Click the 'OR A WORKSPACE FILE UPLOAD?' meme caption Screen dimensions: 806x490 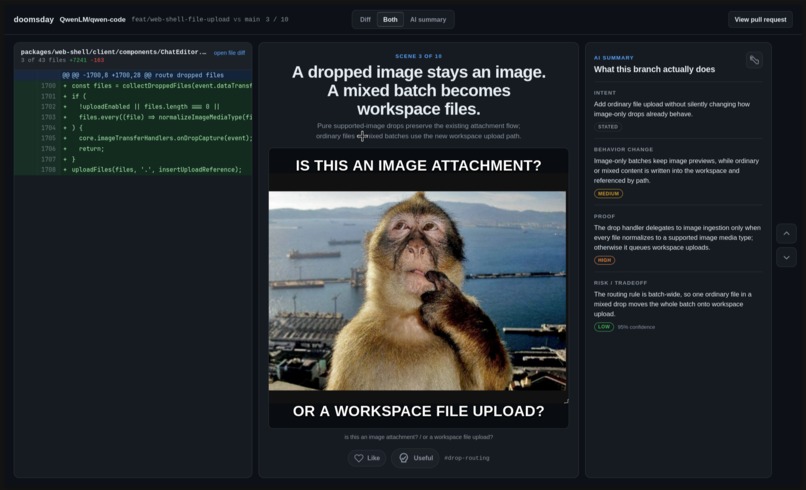tap(418, 411)
